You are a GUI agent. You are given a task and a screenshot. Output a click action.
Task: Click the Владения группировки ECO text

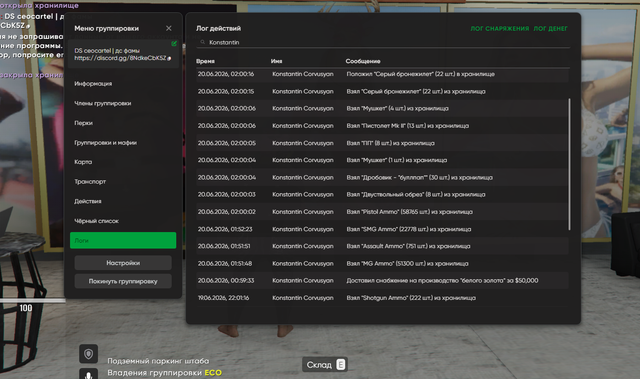[164, 373]
